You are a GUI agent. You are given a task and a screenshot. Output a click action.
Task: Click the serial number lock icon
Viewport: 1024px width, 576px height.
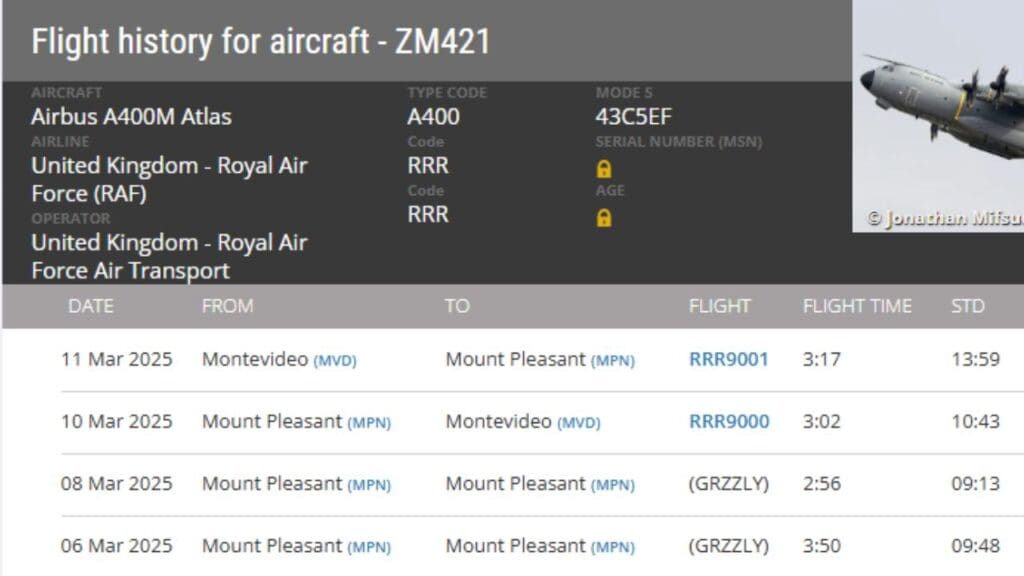604,168
